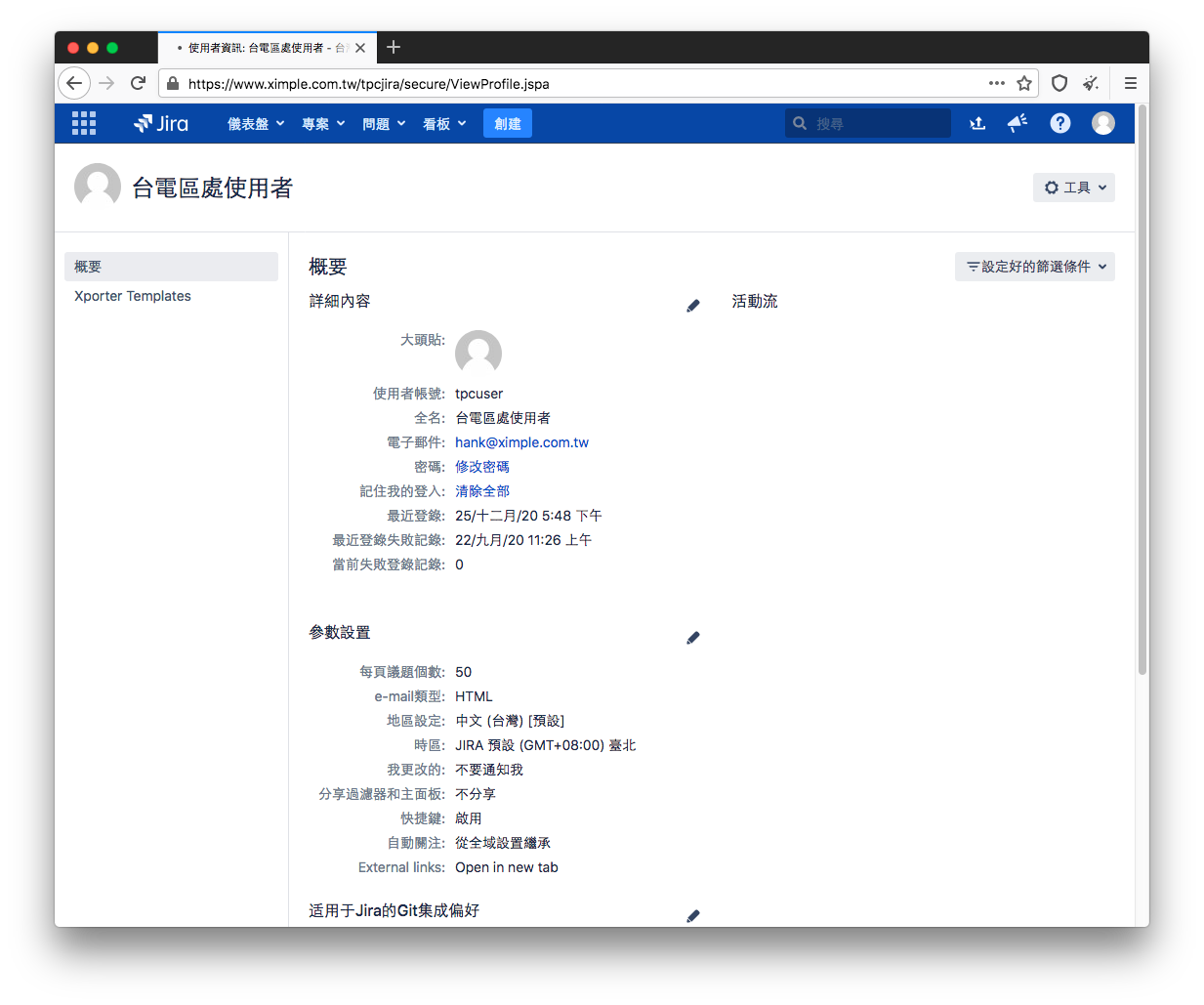This screenshot has width=1204, height=1005.
Task: Click the JIRA 預設 (GMT+08:00) 臺北 timezone value
Action: tap(546, 745)
